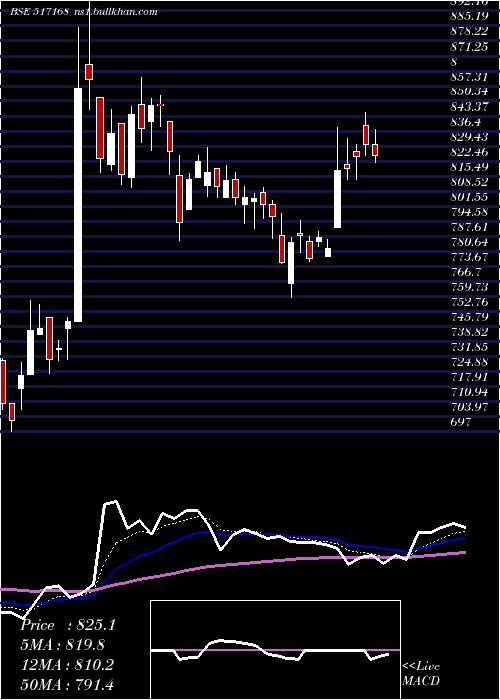Viewport: 500px width, 700px height.
Task: Select the 752.76 price axis label
Action: 470,302
